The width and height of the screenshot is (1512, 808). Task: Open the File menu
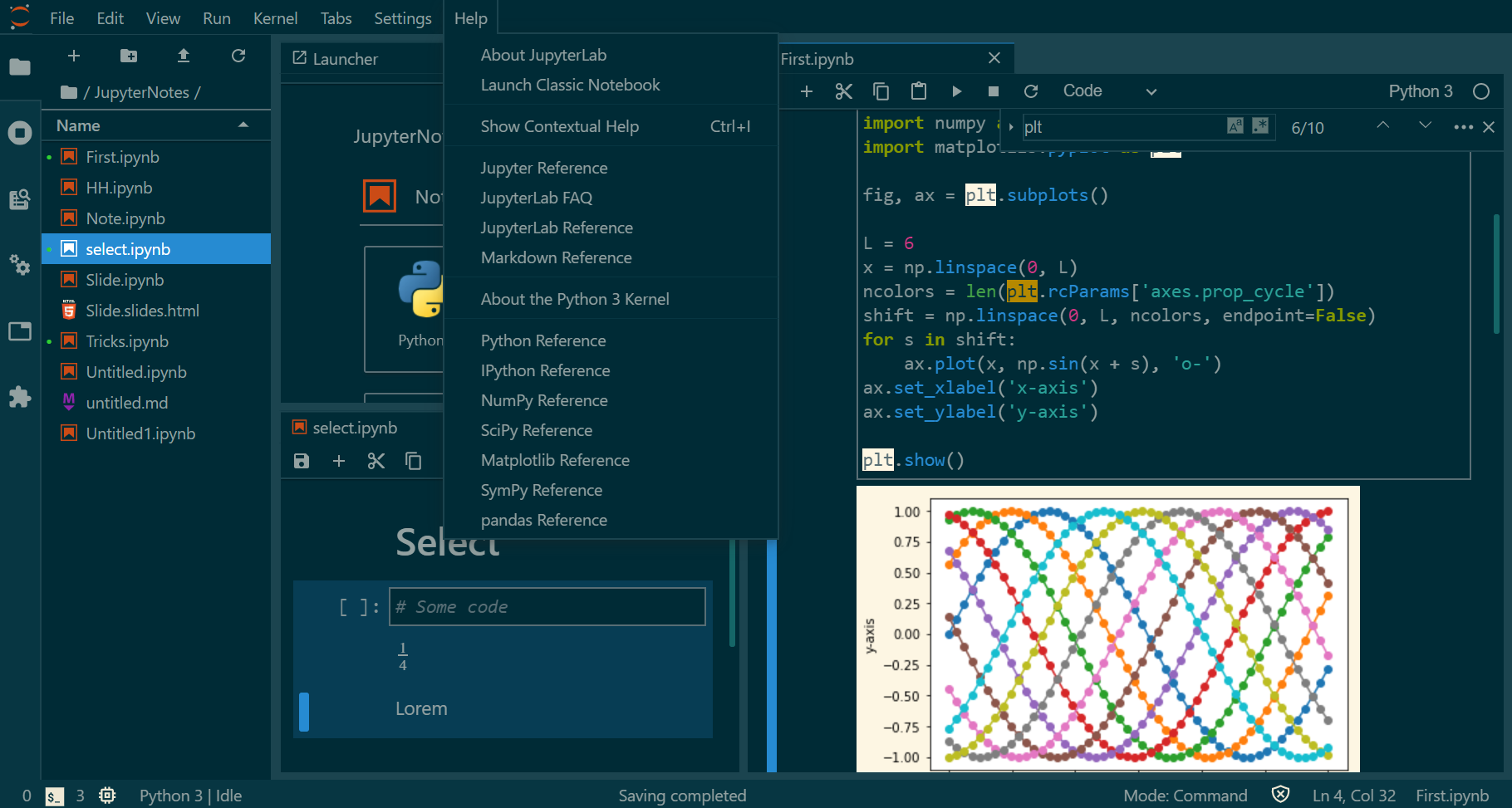coord(61,18)
